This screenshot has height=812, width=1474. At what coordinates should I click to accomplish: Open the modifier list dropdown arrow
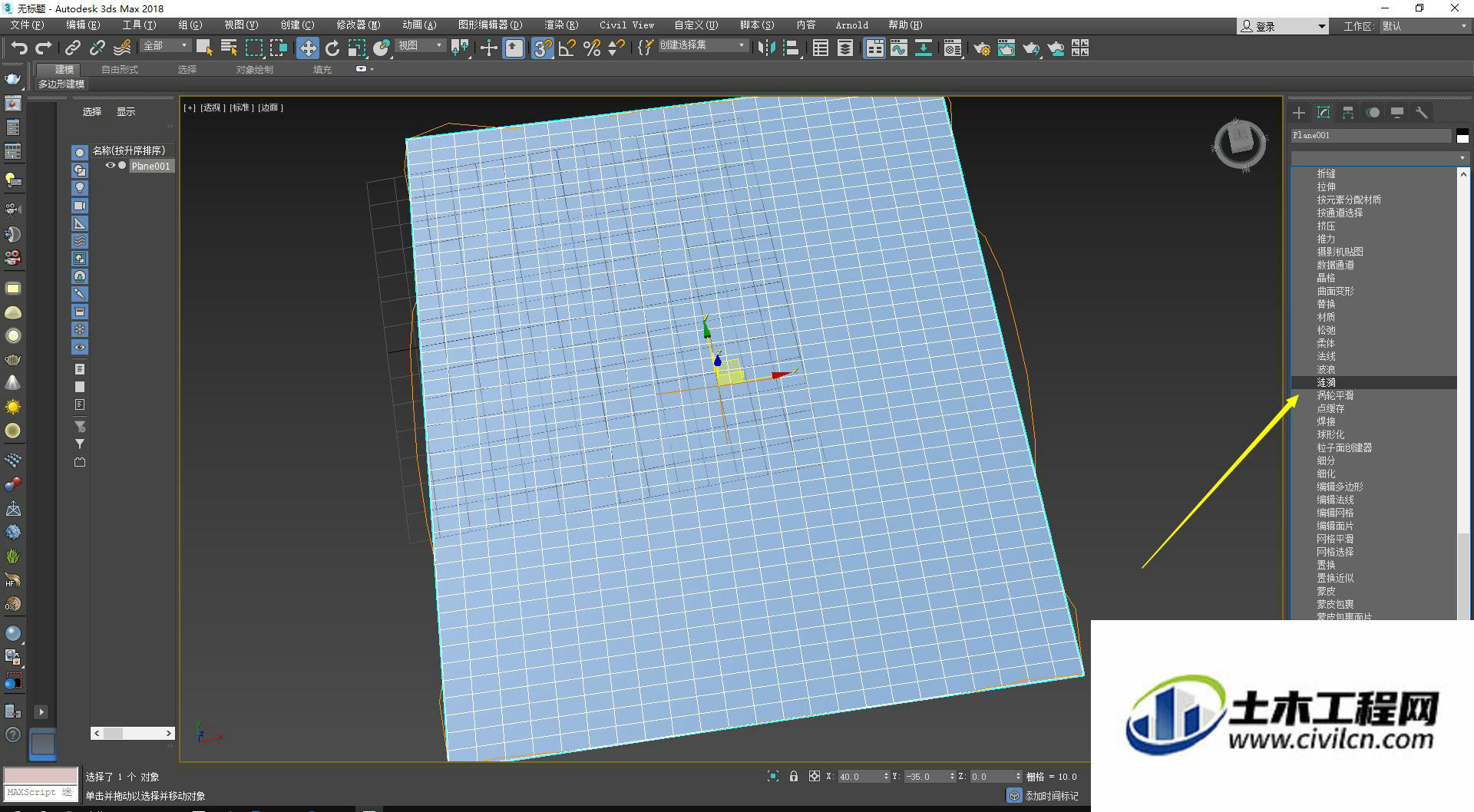click(x=1462, y=158)
